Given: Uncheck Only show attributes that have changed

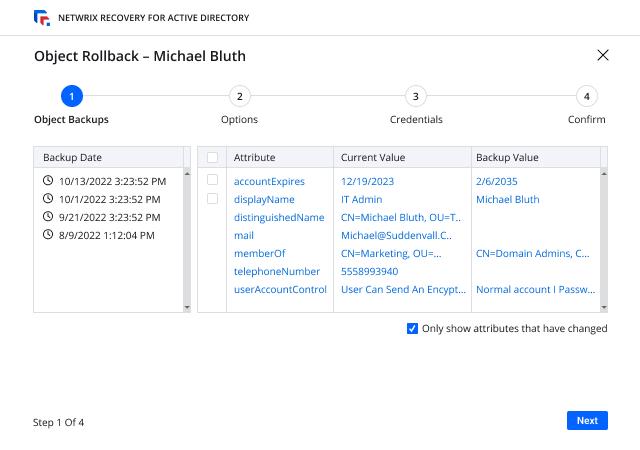Looking at the screenshot, I should click(x=413, y=328).
